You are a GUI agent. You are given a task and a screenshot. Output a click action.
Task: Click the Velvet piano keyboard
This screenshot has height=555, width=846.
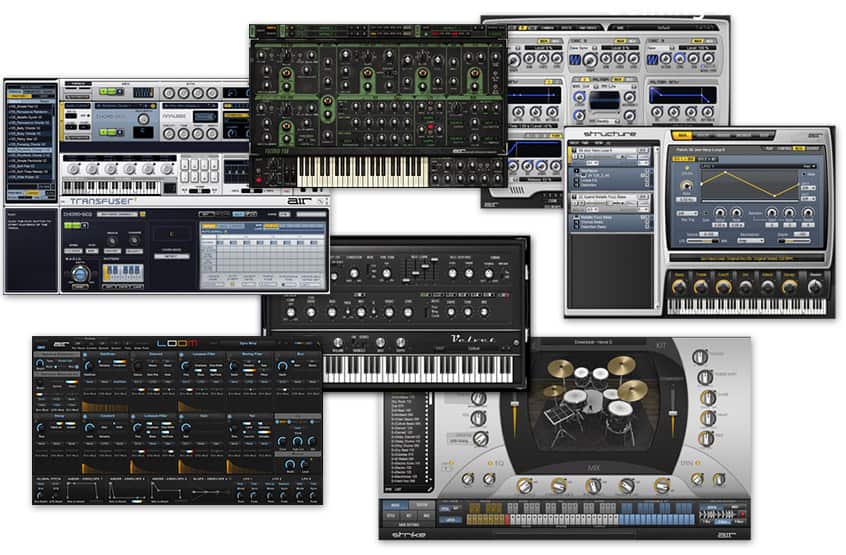click(x=419, y=369)
